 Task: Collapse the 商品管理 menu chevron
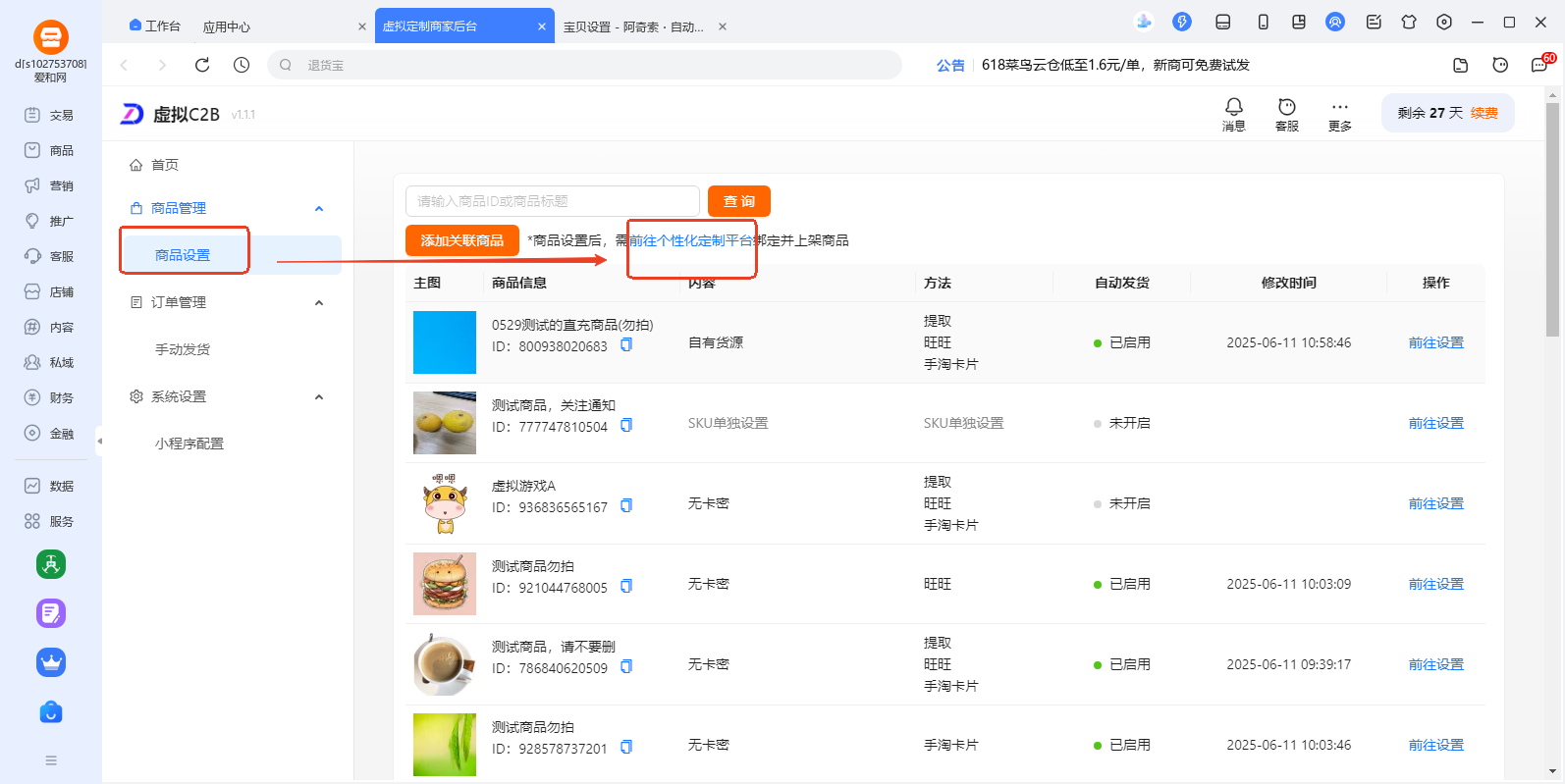tap(319, 208)
